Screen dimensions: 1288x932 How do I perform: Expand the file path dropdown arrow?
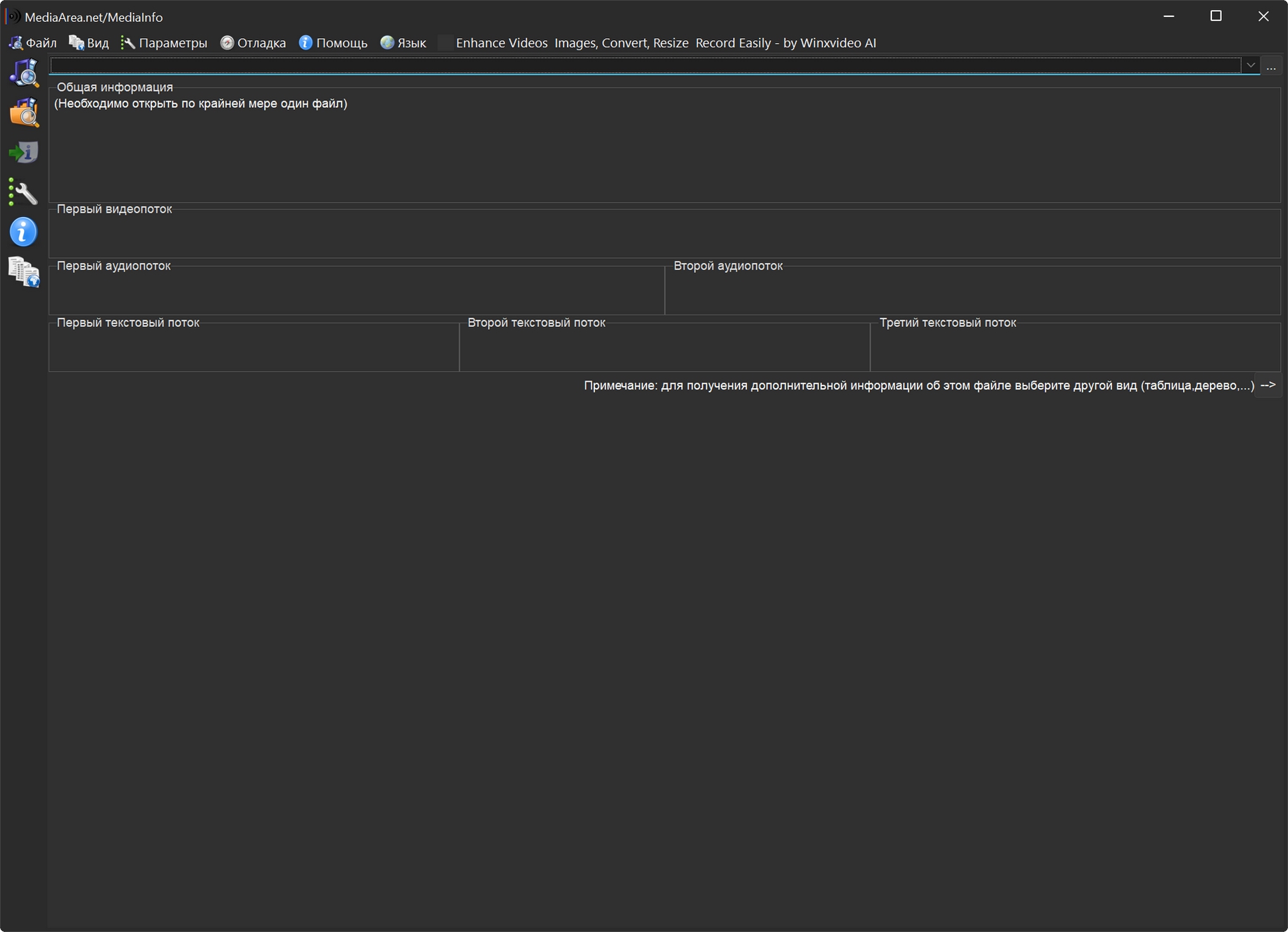1250,66
